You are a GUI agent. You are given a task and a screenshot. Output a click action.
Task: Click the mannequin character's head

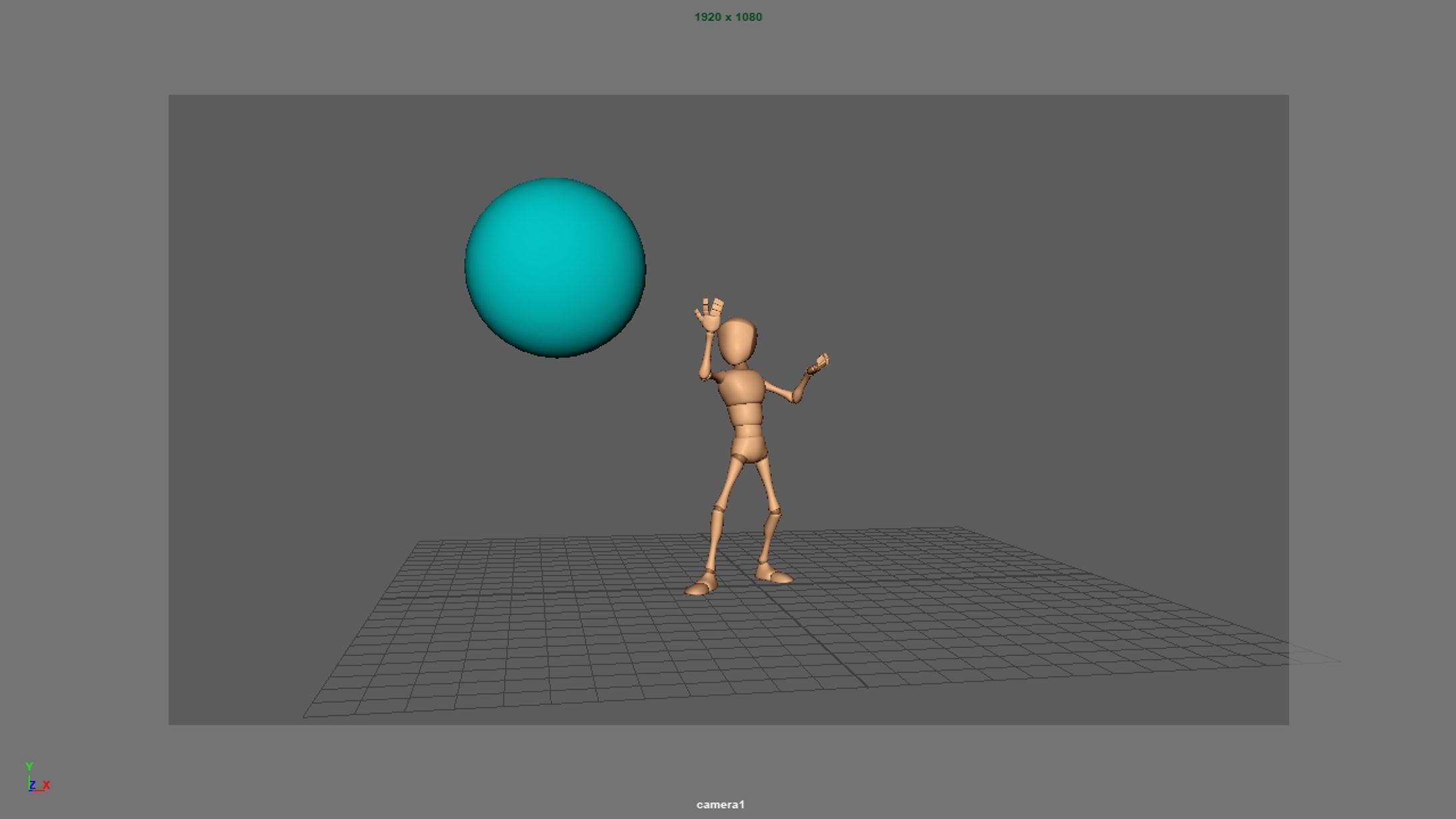pos(737,342)
